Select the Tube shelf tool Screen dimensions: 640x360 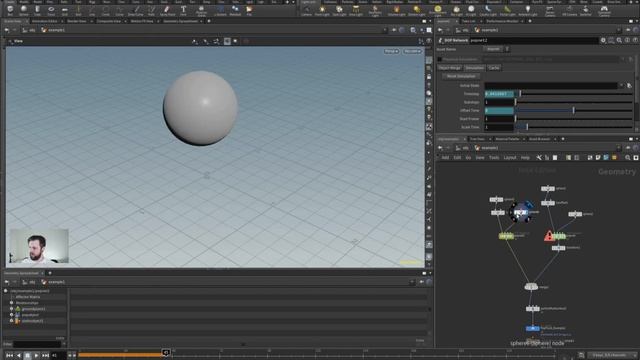tap(37, 10)
